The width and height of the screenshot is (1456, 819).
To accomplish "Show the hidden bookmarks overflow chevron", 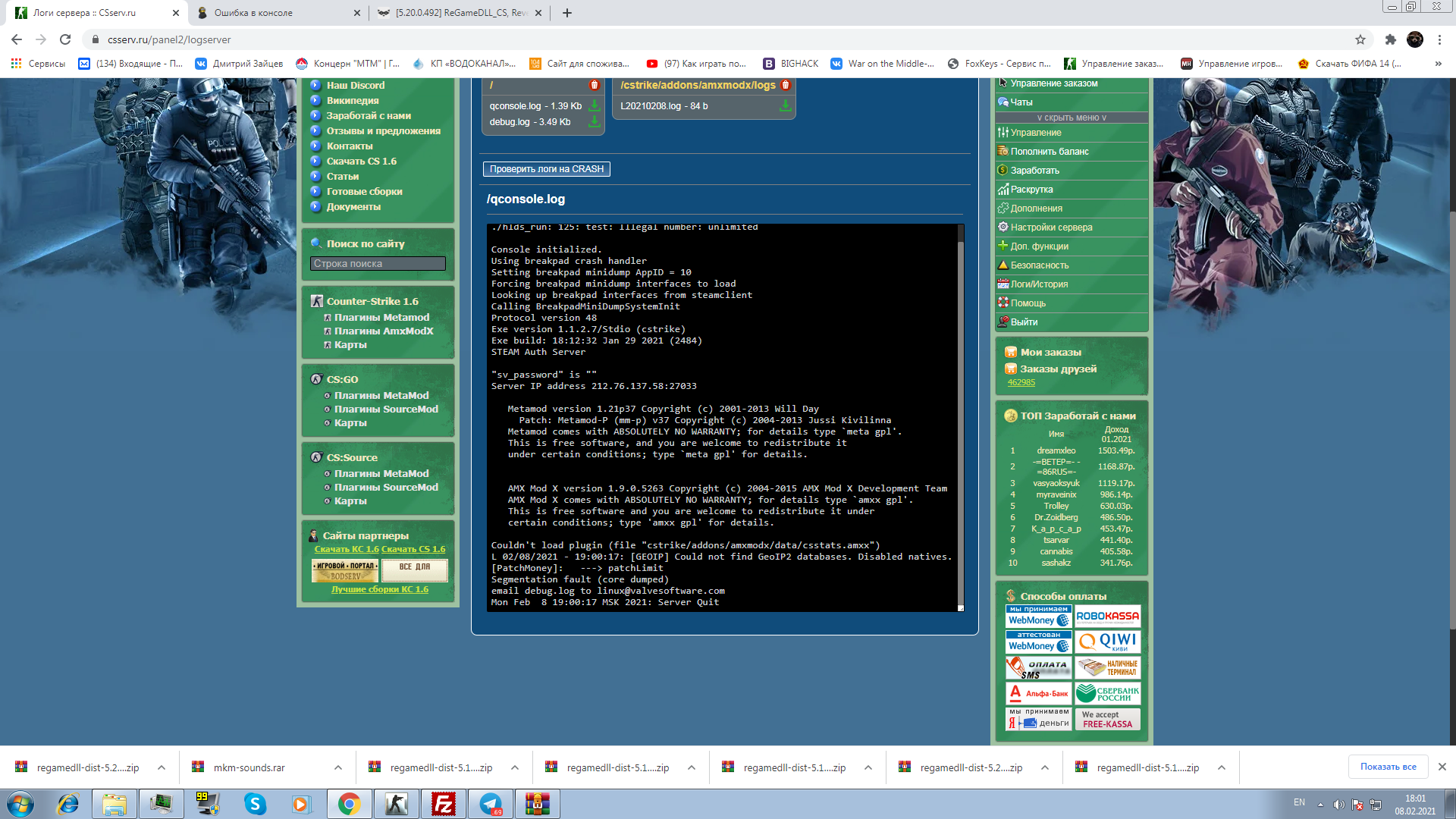I will point(1438,64).
